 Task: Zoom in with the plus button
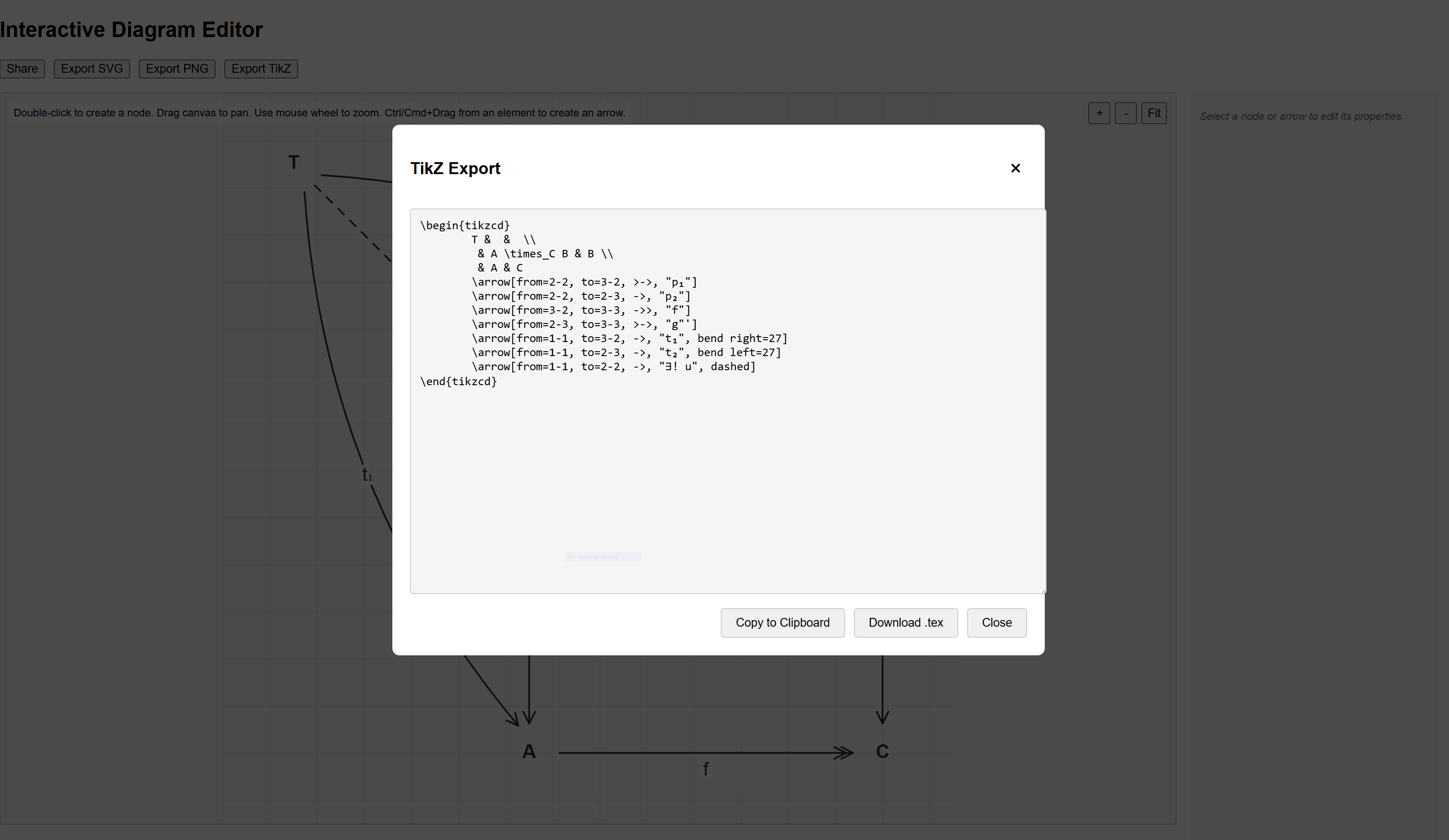click(x=1099, y=113)
